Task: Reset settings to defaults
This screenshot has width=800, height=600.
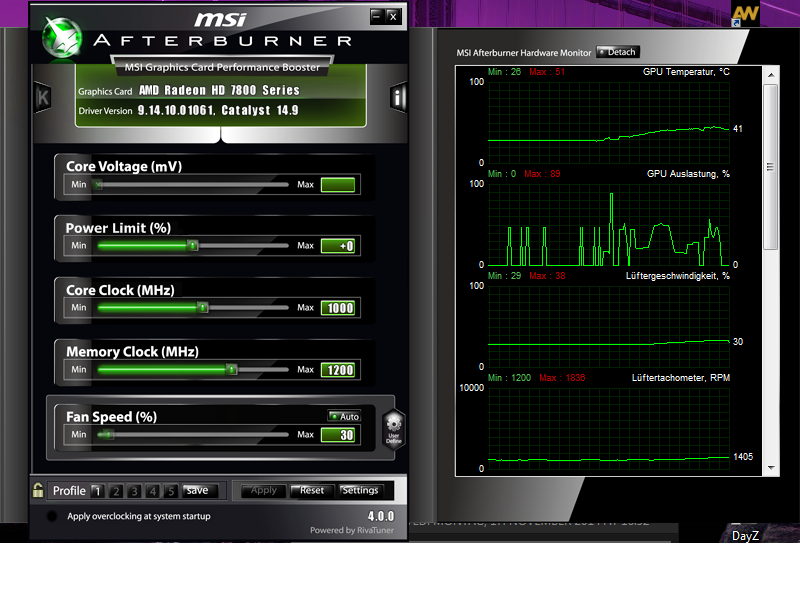Action: pyautogui.click(x=312, y=490)
